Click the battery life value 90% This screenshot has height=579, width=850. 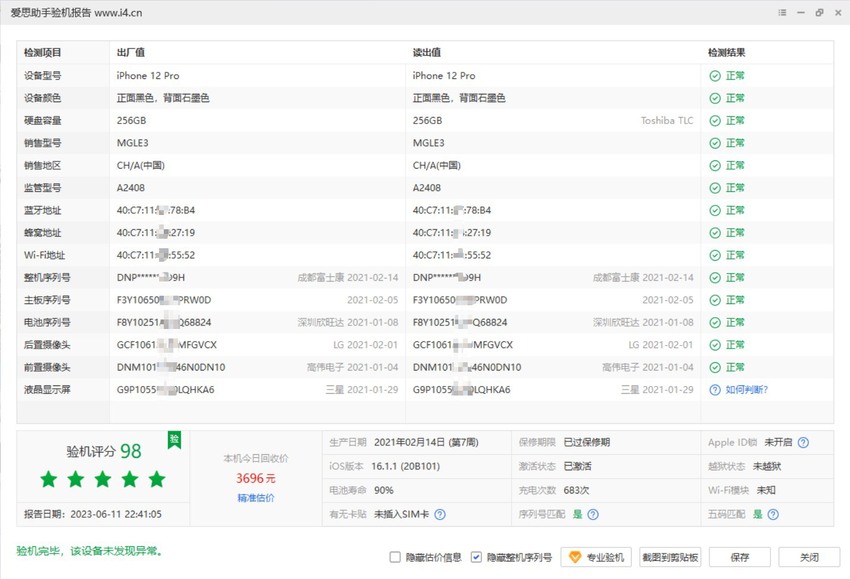384,490
